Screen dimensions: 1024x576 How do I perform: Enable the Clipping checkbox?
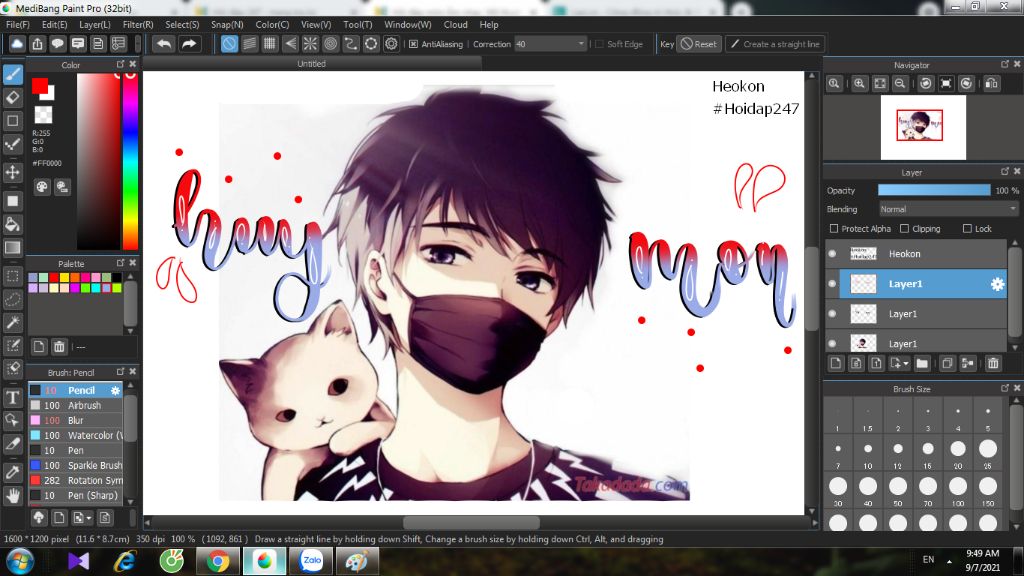[x=904, y=229]
